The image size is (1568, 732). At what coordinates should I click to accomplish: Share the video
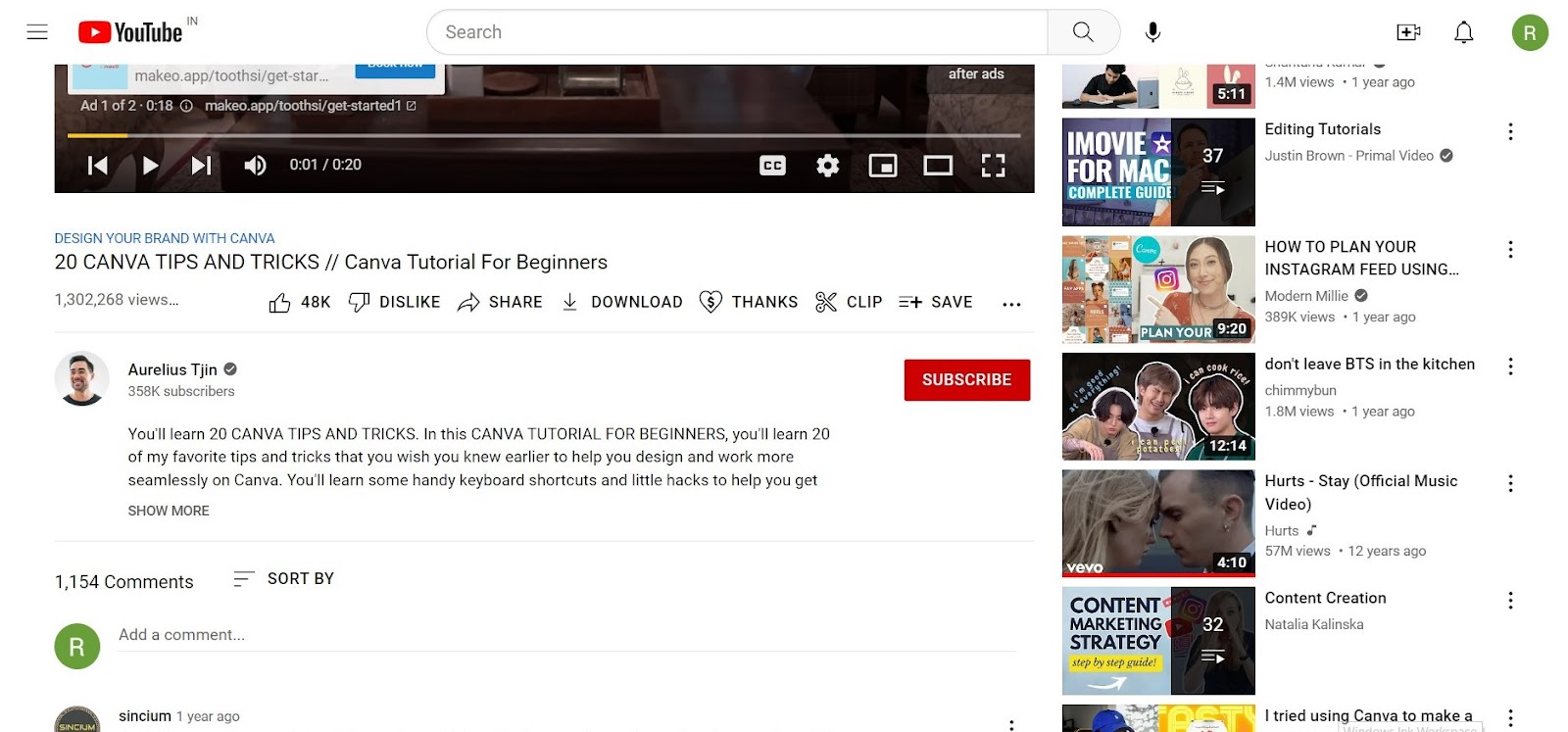click(x=500, y=302)
